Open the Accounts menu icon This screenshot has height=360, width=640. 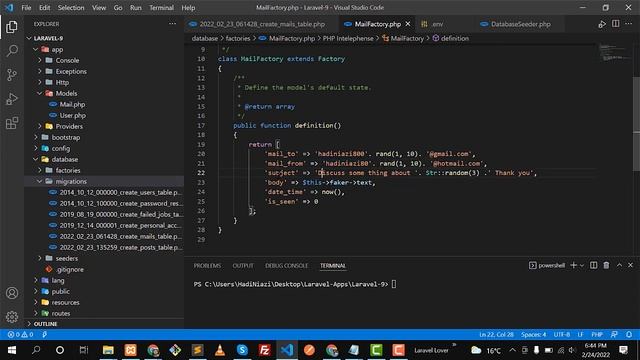12,293
